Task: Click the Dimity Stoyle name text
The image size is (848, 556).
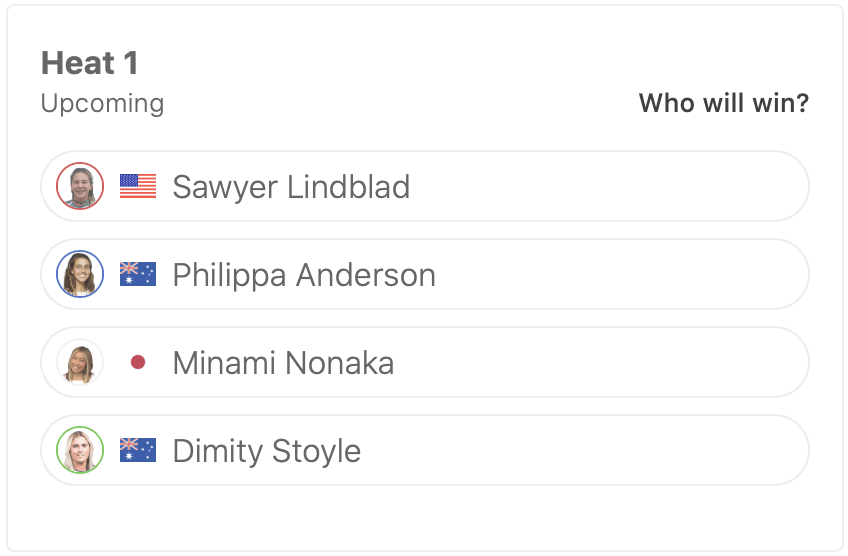Action: tap(266, 451)
